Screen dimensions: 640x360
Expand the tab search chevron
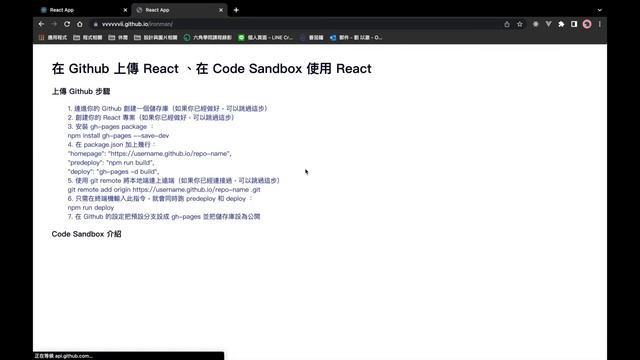[x=599, y=10]
